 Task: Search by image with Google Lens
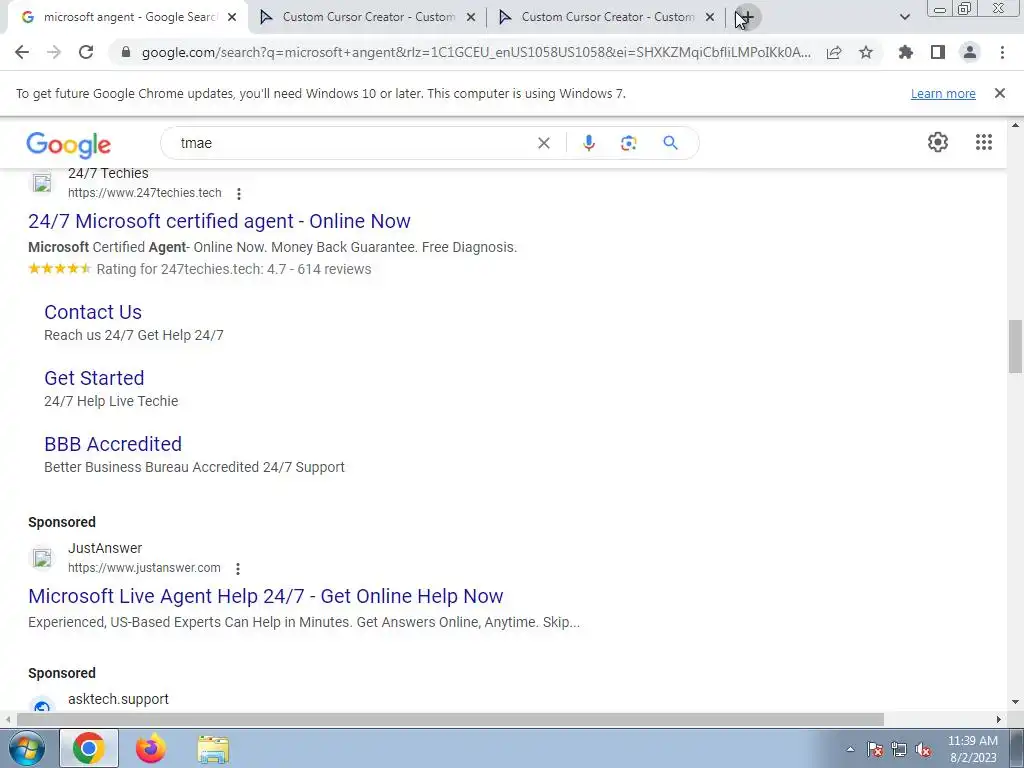click(x=628, y=143)
